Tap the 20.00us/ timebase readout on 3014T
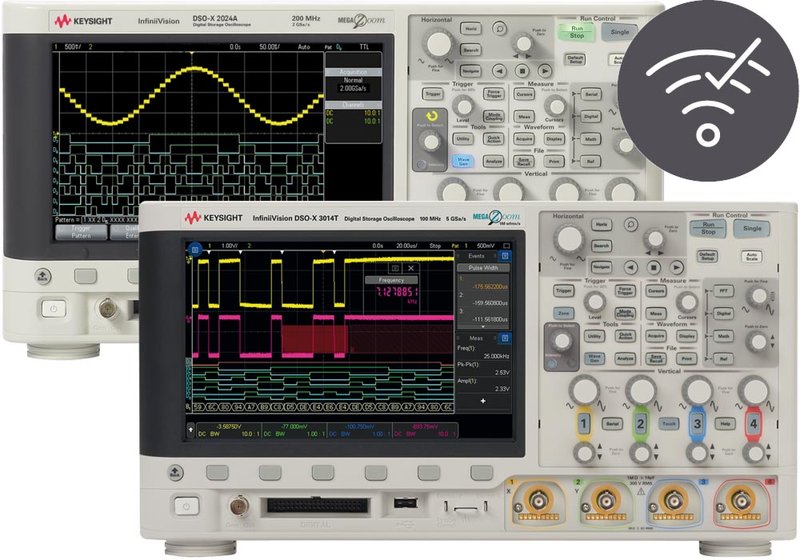 406,245
